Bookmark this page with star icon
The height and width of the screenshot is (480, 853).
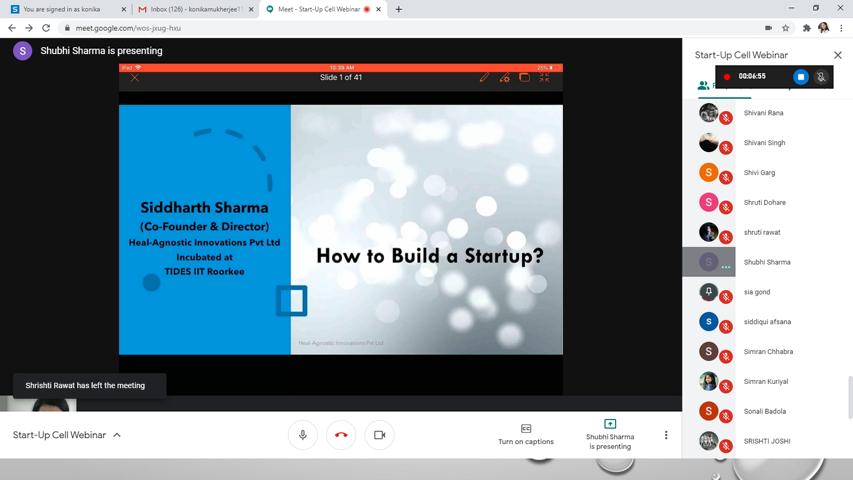(786, 28)
